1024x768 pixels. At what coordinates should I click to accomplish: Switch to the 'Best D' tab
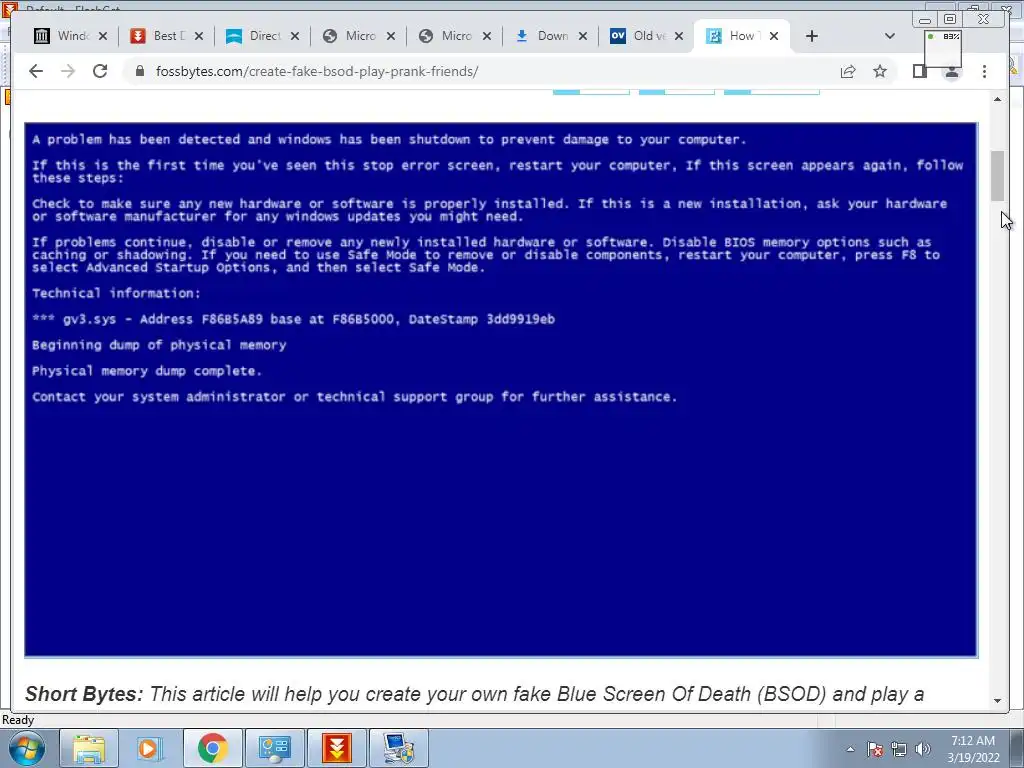159,36
